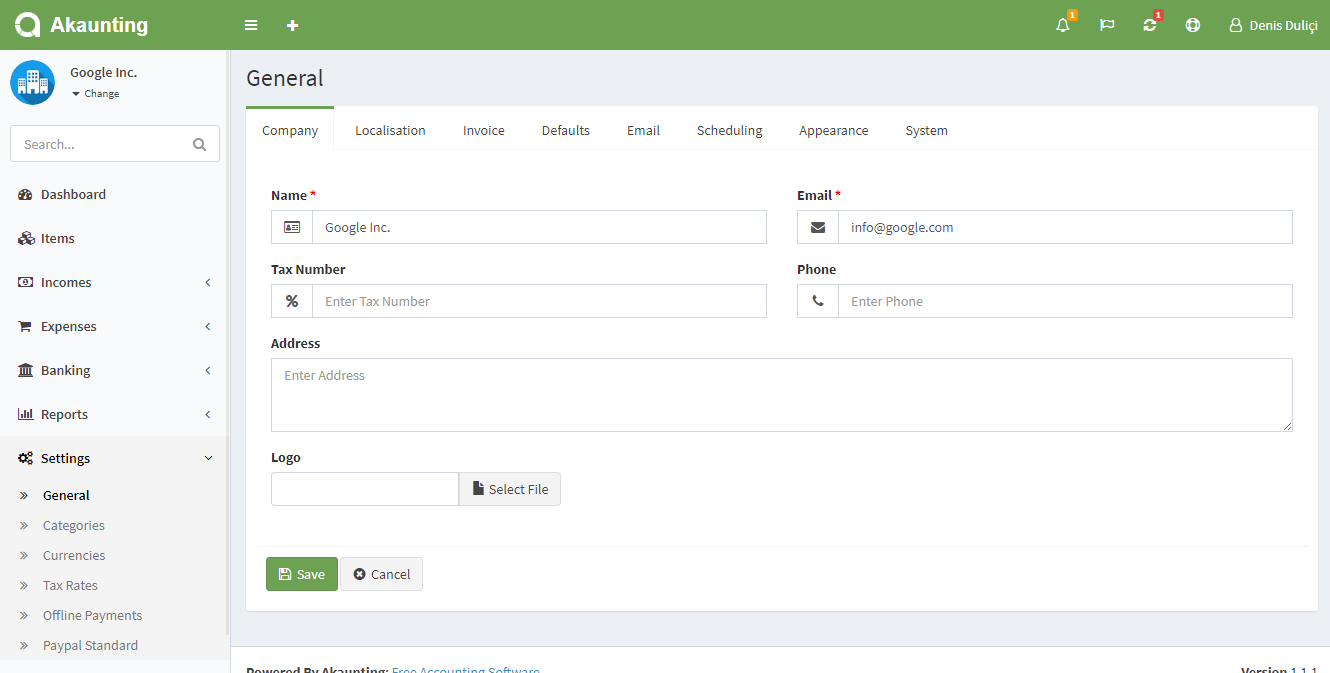Switch to the Localisation tab
Image resolution: width=1330 pixels, height=673 pixels.
tap(390, 130)
